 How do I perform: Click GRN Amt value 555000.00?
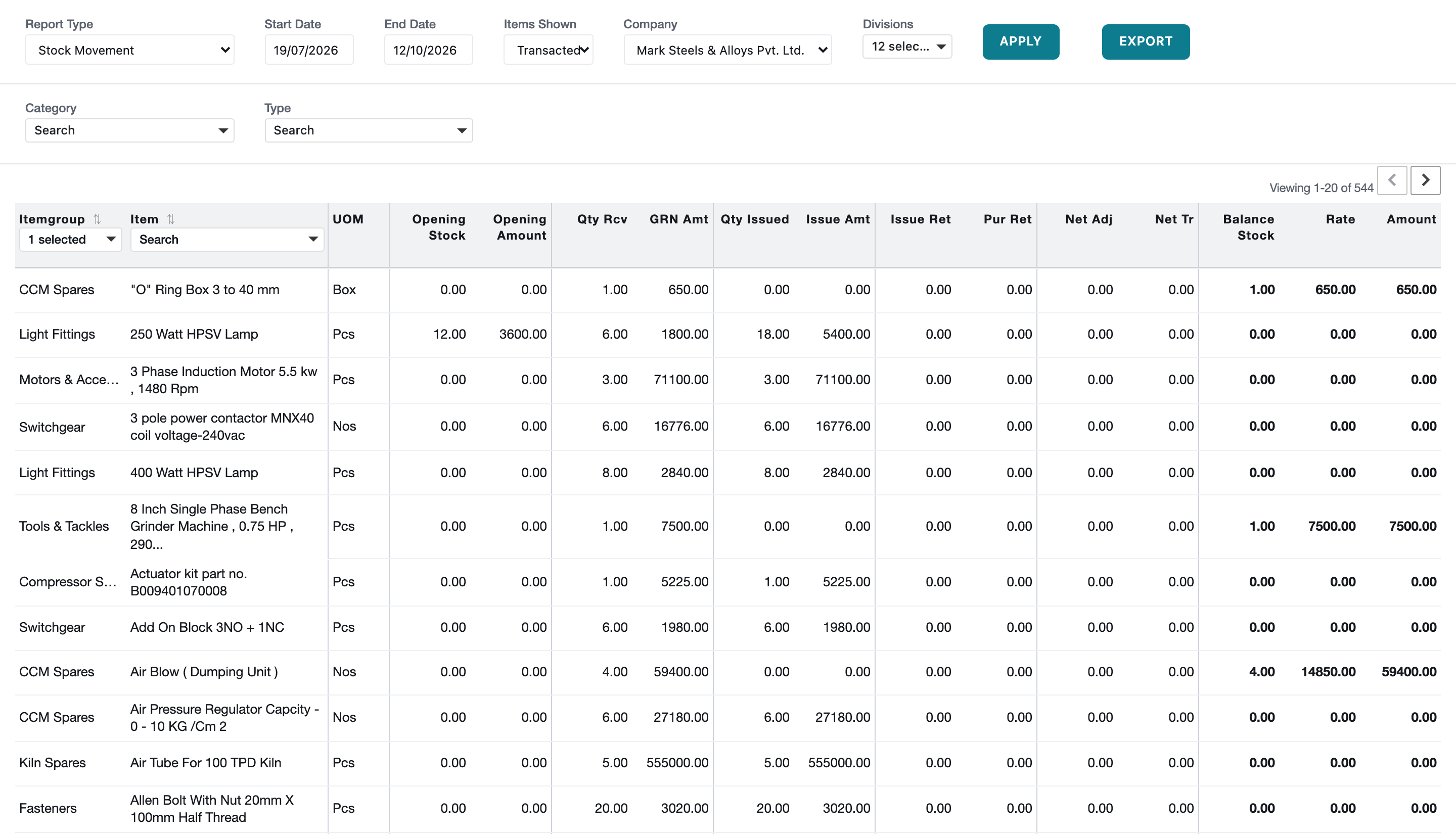coord(677,764)
